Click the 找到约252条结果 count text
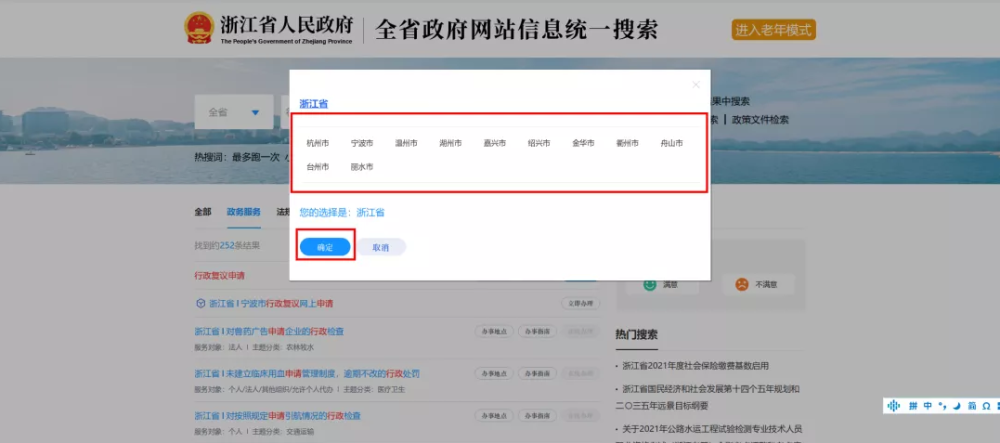 tap(227, 245)
